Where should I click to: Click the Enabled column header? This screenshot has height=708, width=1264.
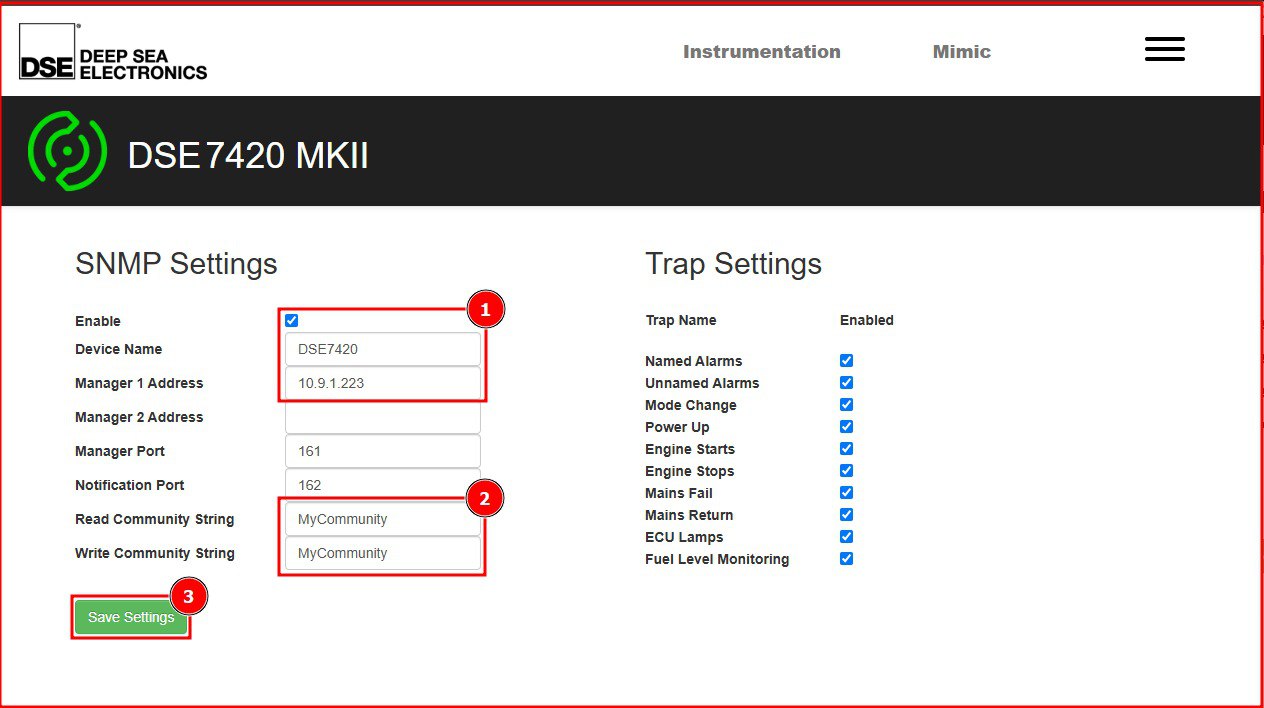(867, 320)
